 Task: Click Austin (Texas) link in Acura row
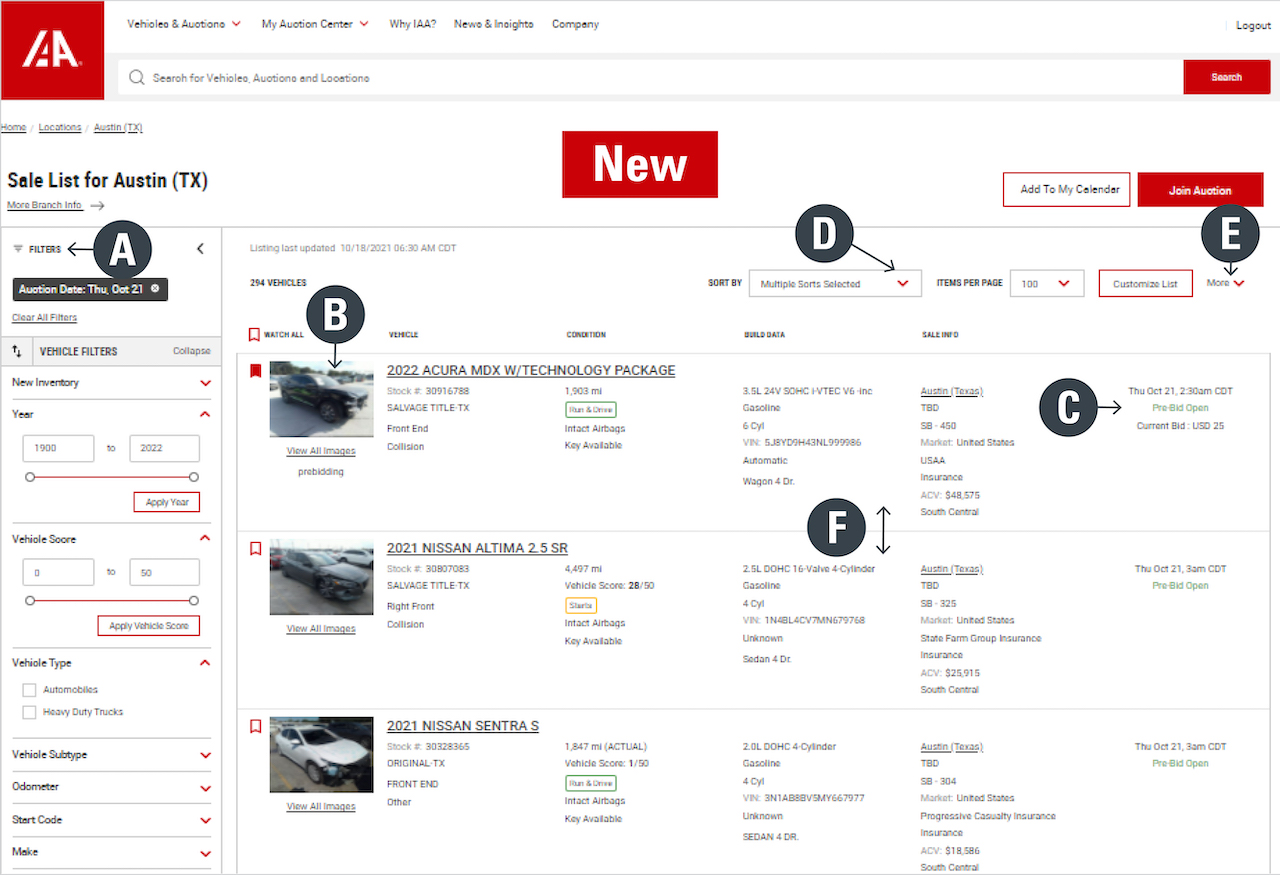(952, 391)
